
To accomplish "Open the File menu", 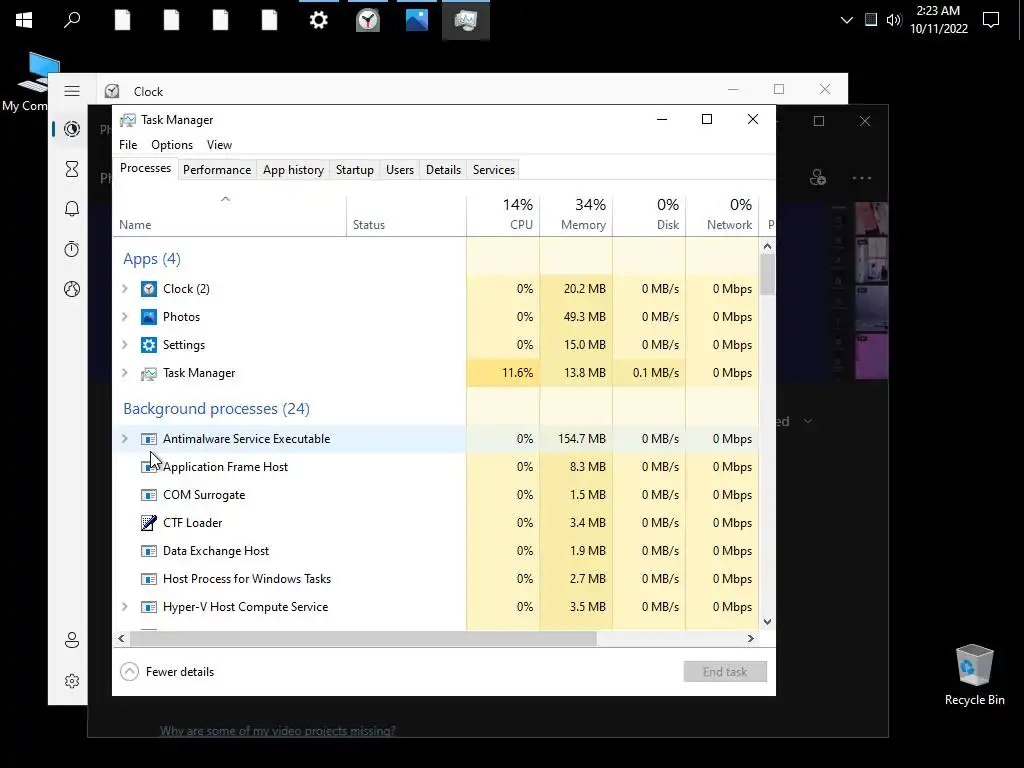I will tap(128, 145).
